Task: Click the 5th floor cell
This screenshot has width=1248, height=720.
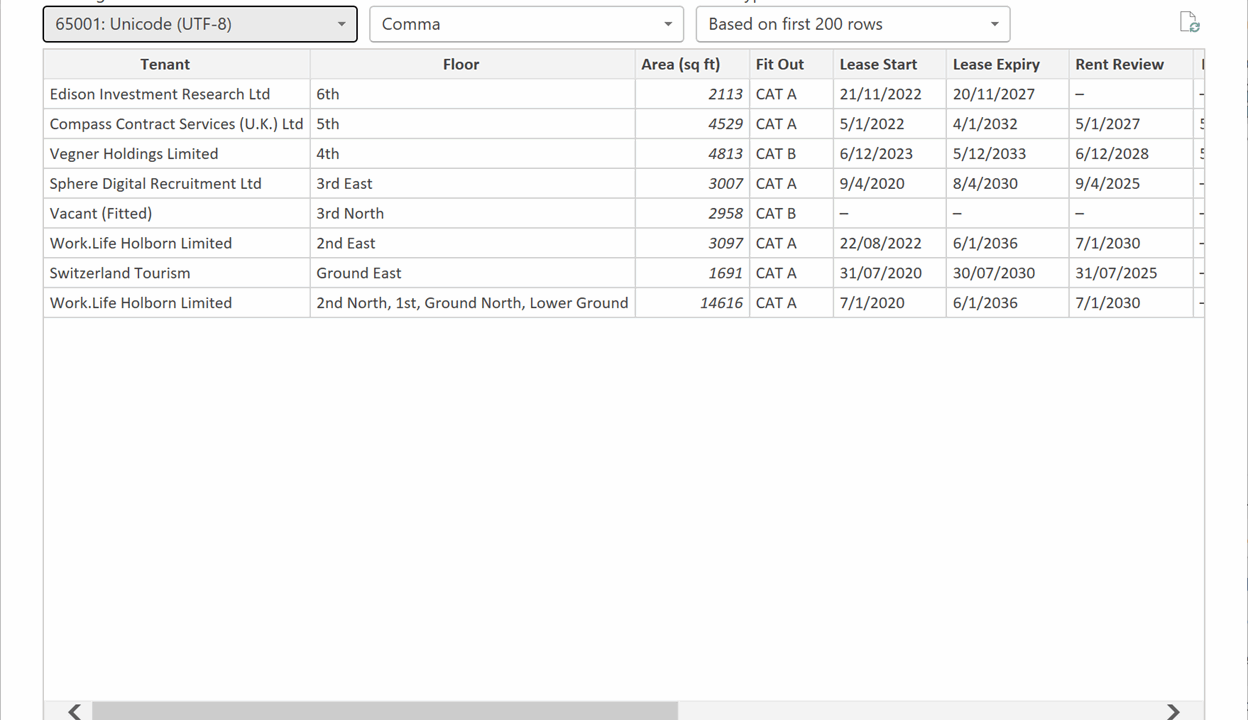Action: pos(472,124)
